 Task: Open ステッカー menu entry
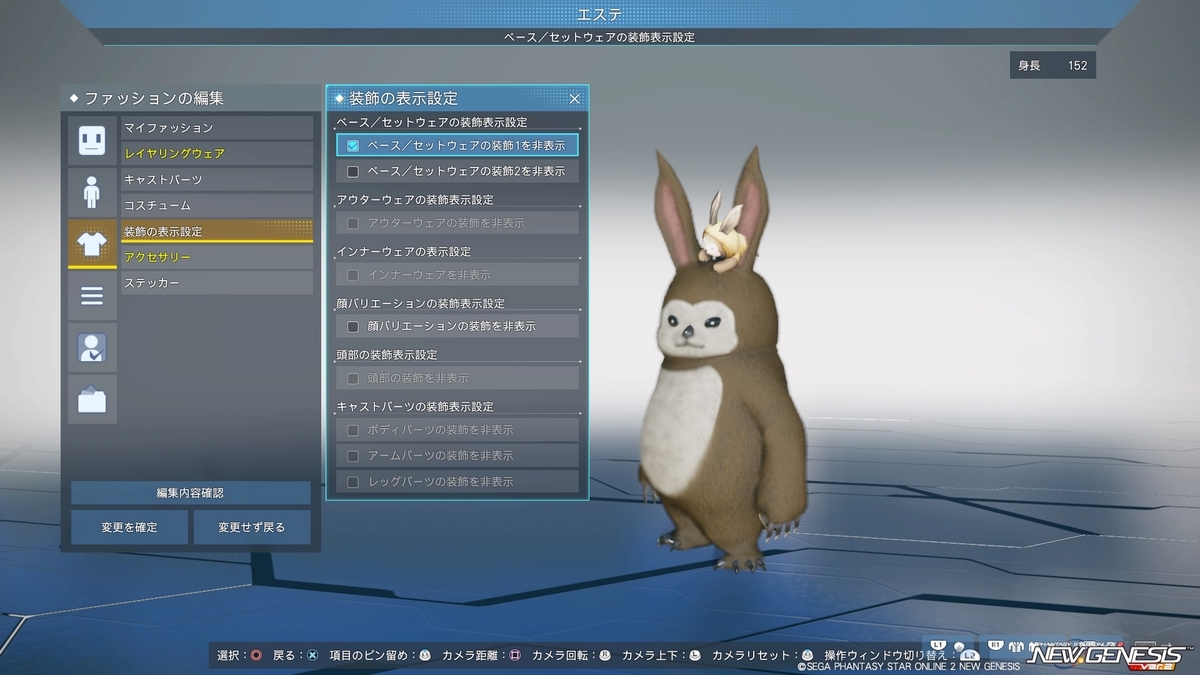[217, 284]
